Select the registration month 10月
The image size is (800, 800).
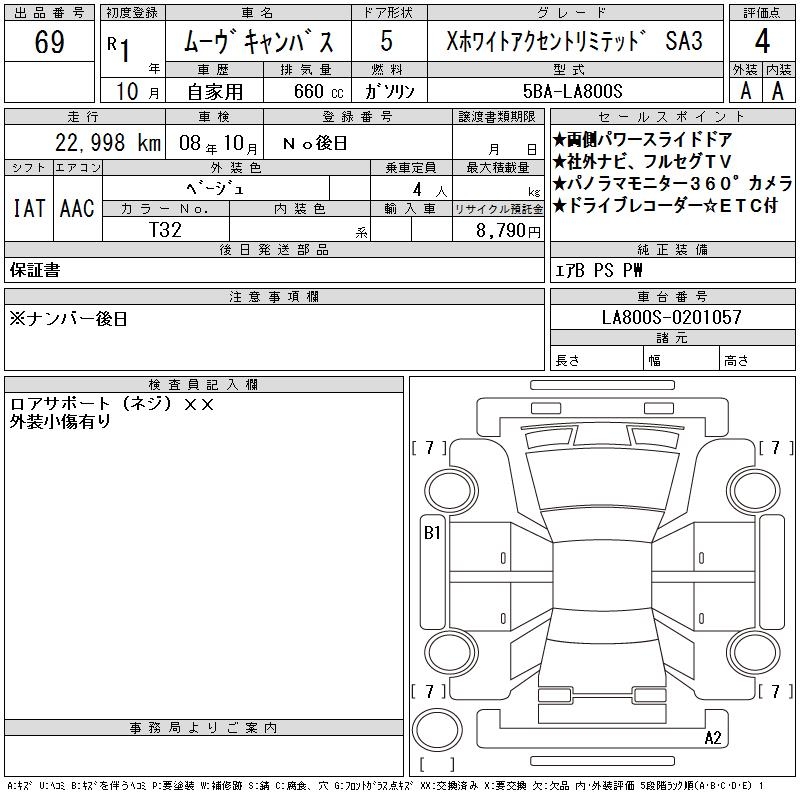tap(137, 91)
